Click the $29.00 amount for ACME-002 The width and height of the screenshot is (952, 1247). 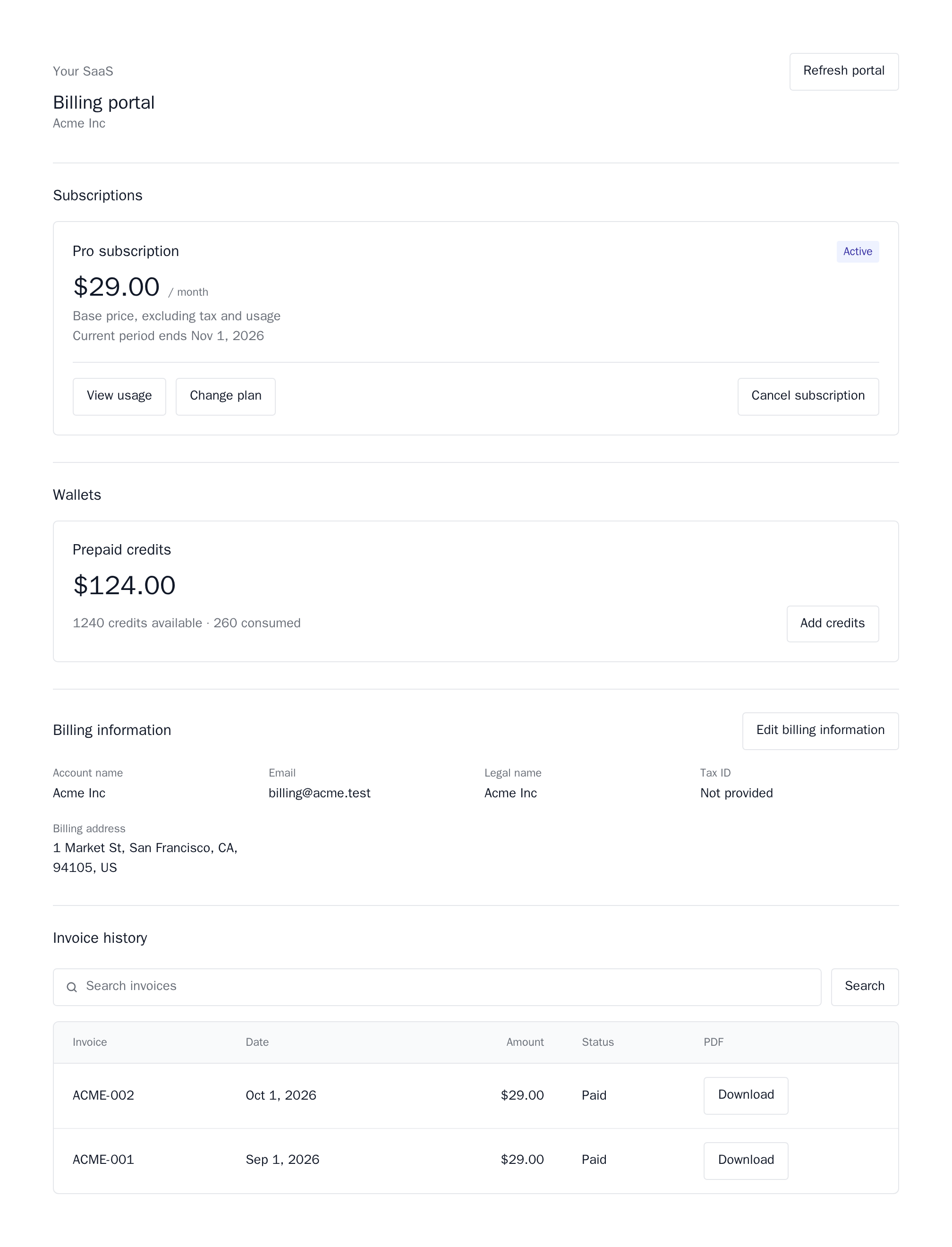coord(522,1095)
